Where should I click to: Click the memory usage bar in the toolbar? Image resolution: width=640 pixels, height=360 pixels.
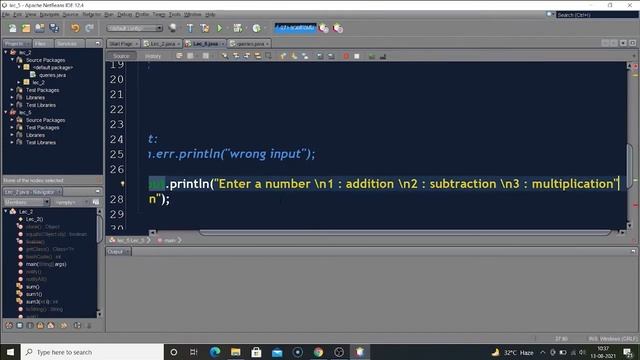click(x=295, y=28)
